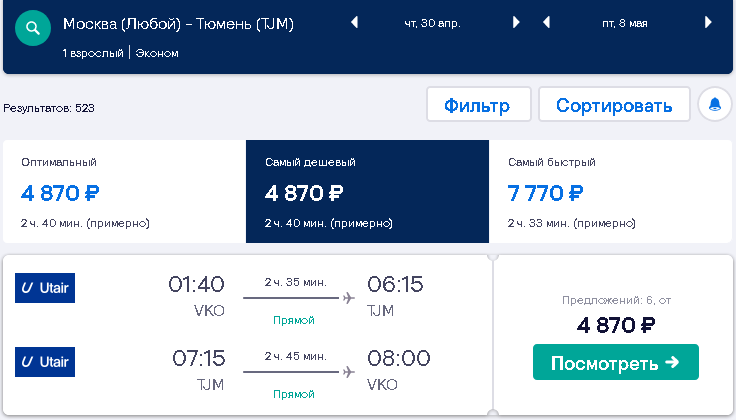736x420 pixels.
Task: Open the Сортировать sort menu
Action: (x=614, y=104)
